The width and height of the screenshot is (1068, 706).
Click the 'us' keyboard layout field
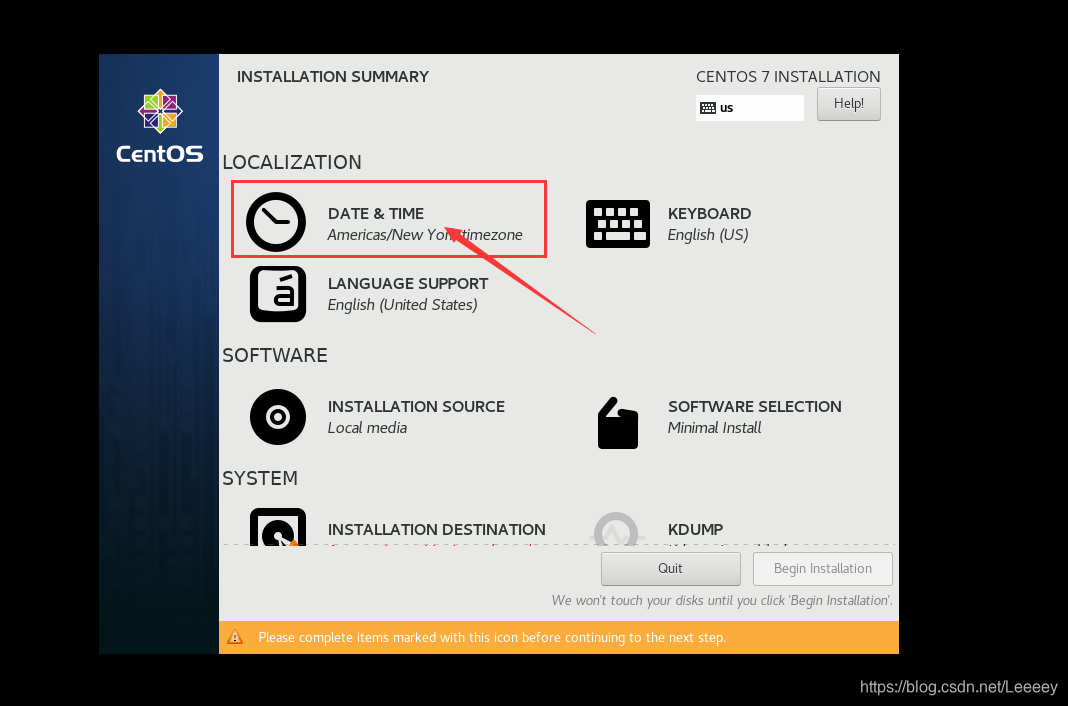[x=750, y=108]
